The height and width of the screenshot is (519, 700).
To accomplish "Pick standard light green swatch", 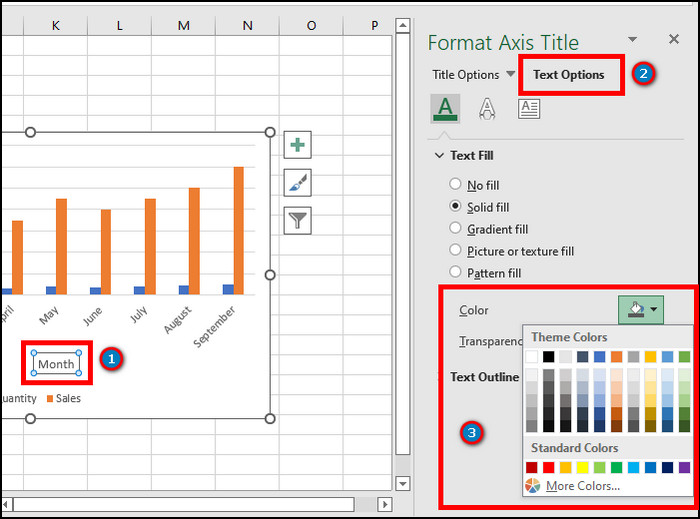I will click(599, 467).
